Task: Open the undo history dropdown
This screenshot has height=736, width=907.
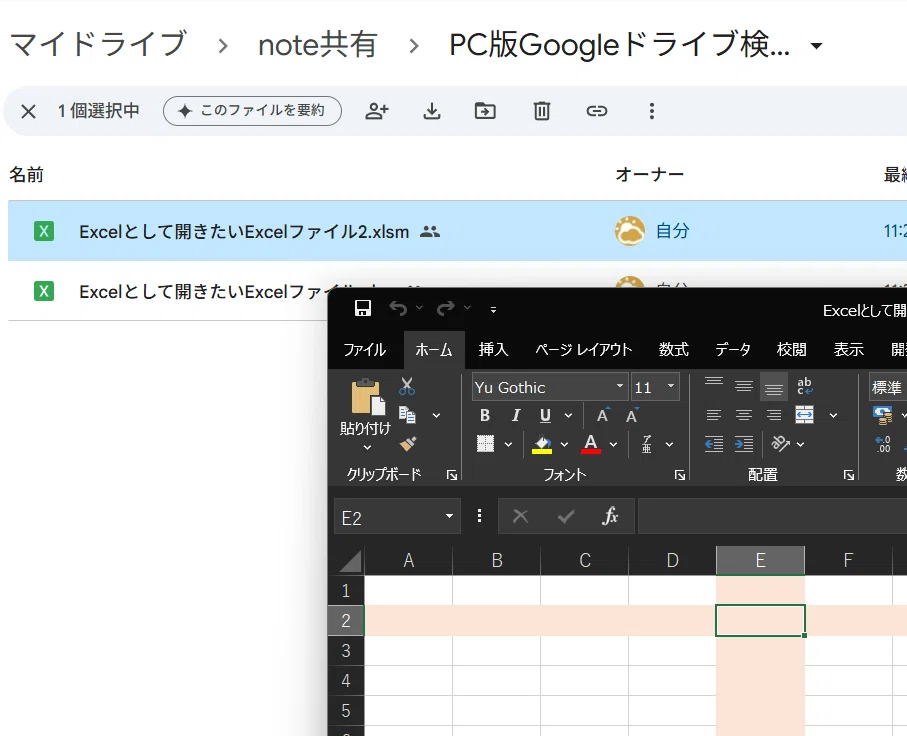Action: pos(419,308)
